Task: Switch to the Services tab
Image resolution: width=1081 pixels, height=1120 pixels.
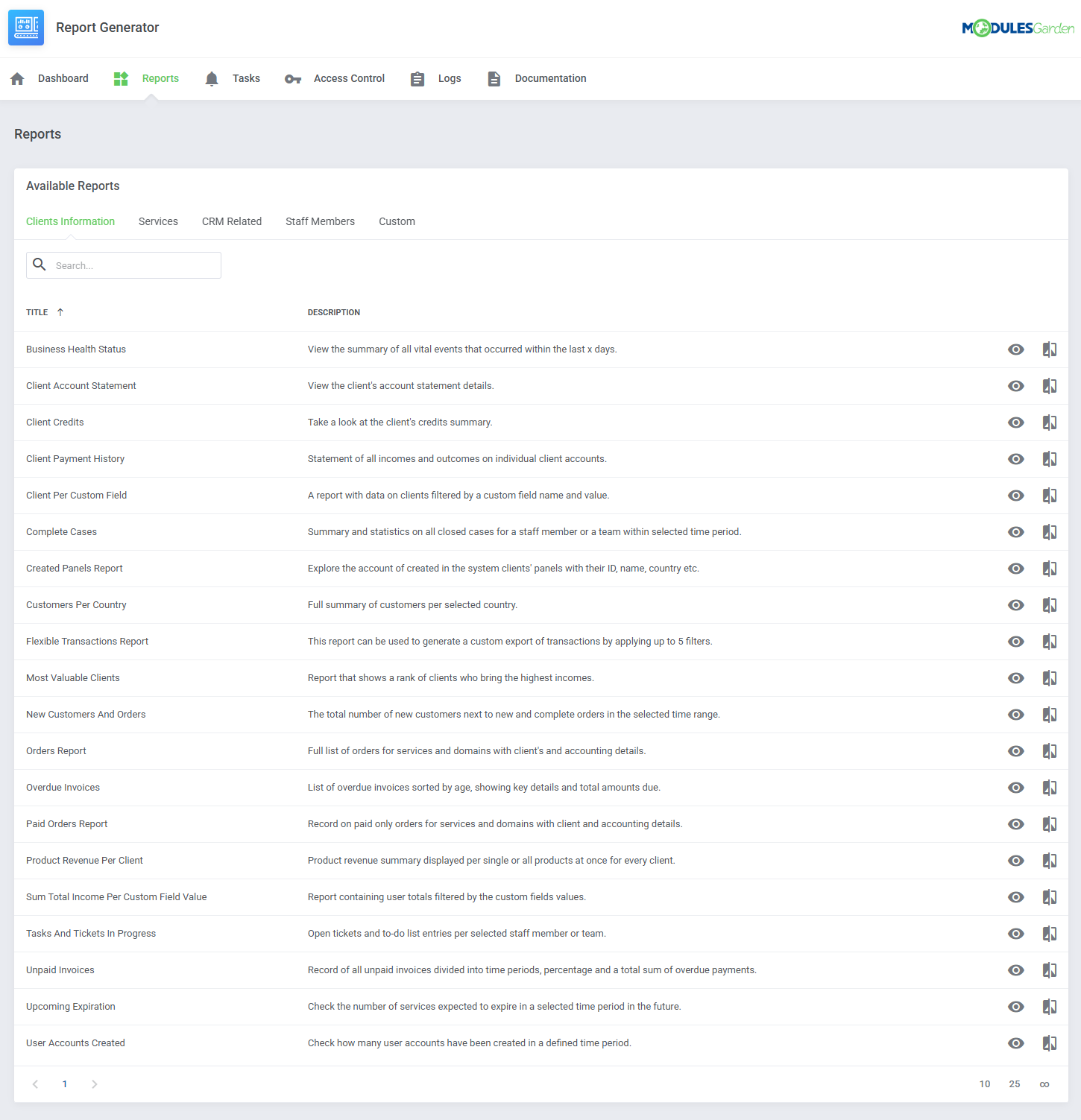Action: tap(158, 221)
